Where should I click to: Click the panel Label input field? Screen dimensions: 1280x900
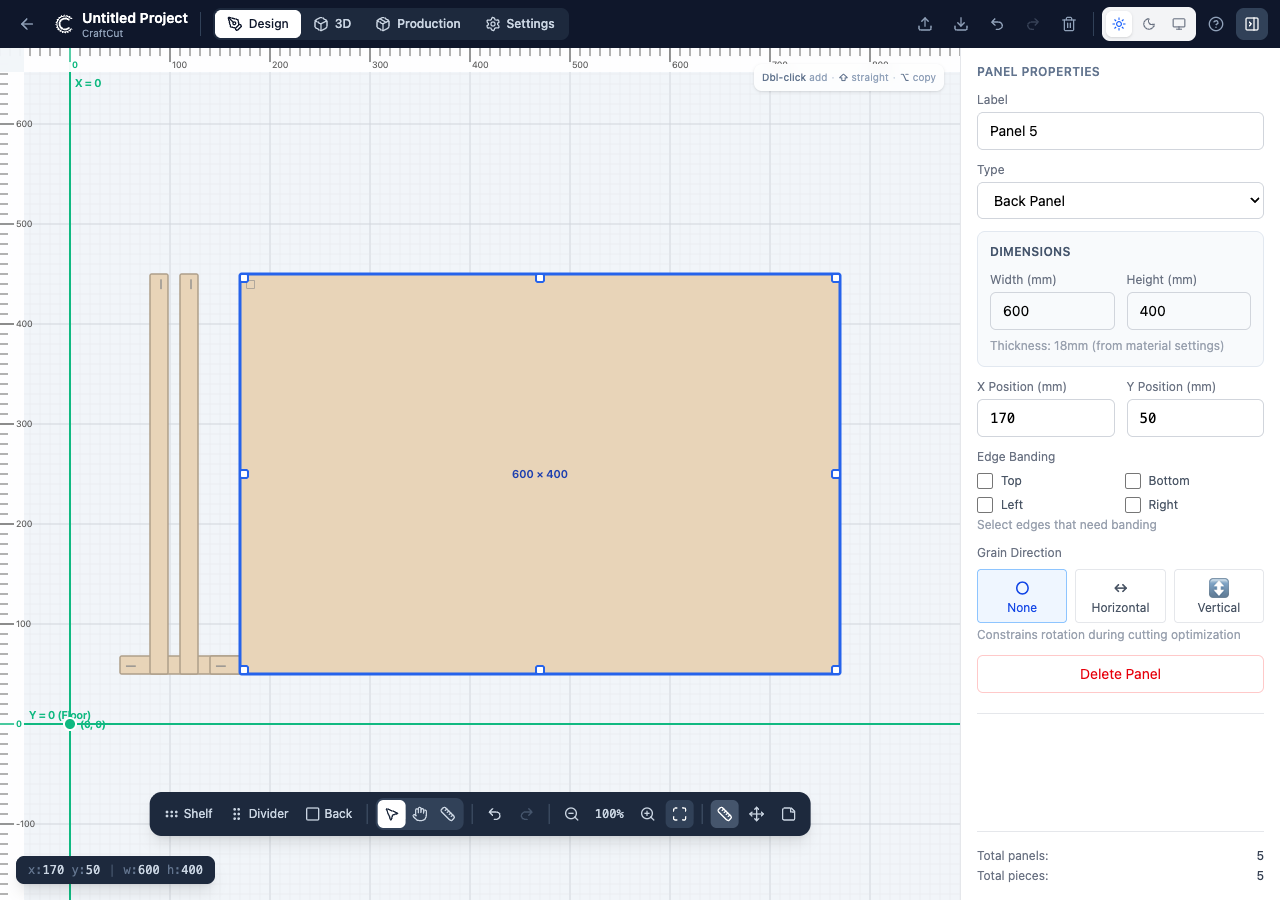pyautogui.click(x=1119, y=130)
